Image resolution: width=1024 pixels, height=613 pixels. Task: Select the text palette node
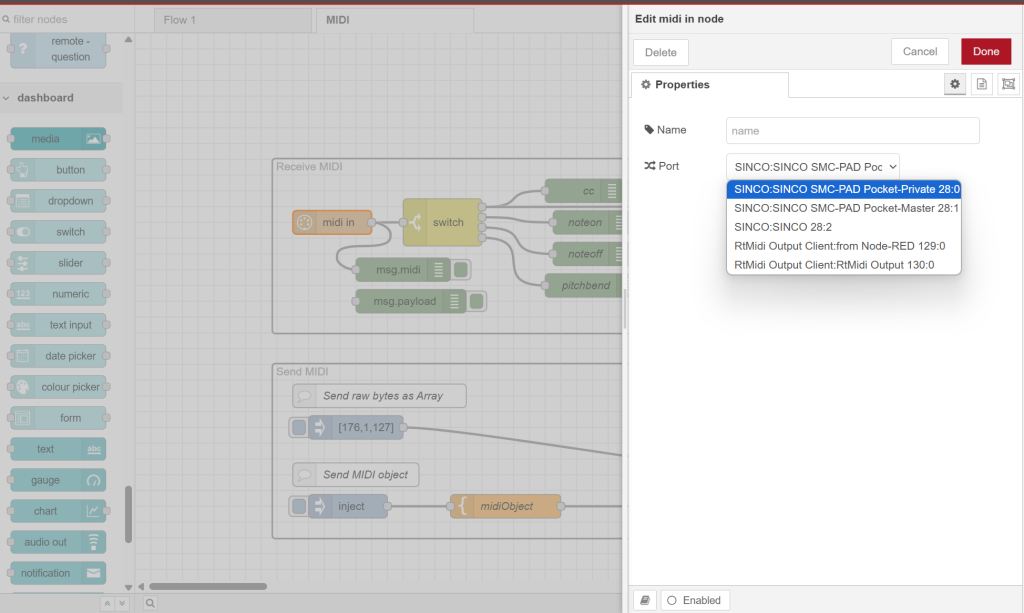click(x=58, y=448)
